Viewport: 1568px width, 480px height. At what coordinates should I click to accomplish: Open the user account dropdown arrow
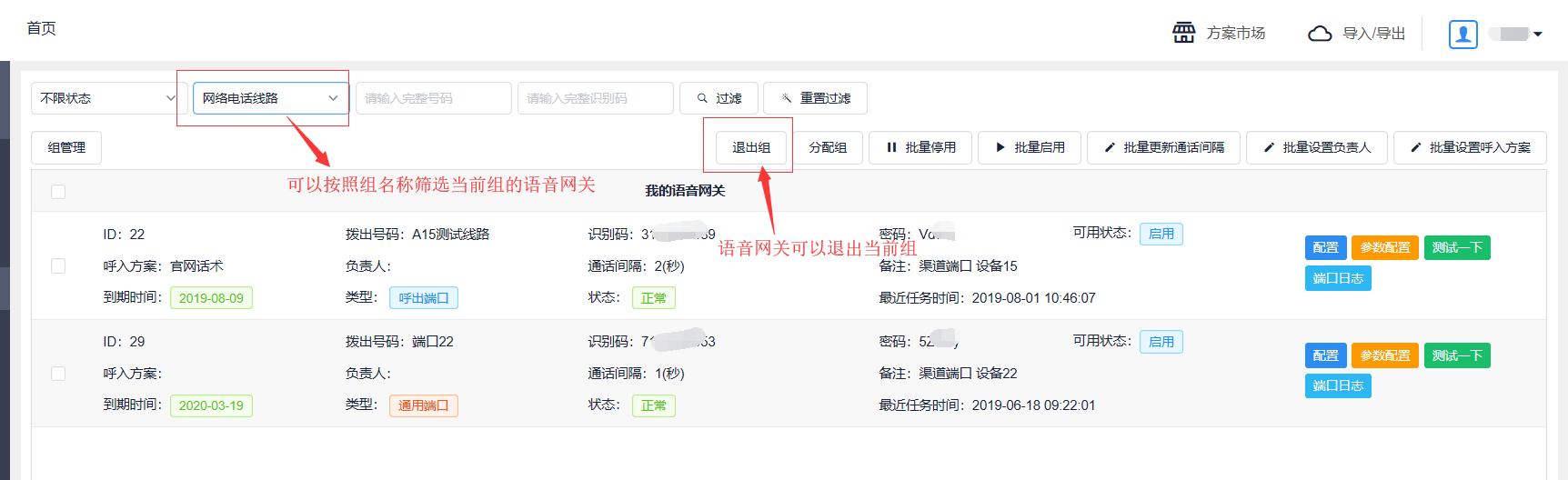tap(1538, 35)
